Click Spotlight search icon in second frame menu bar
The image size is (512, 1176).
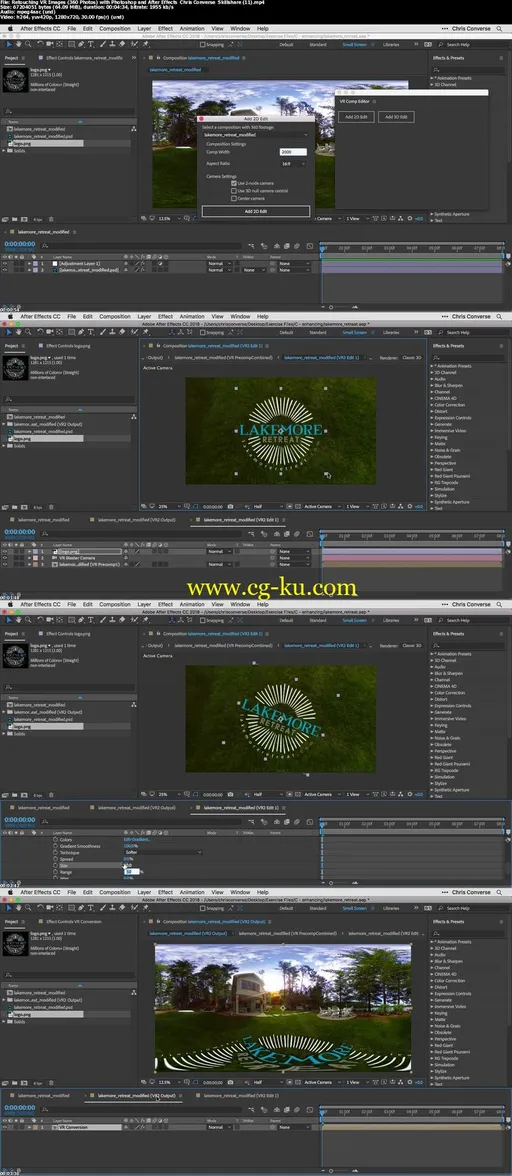pos(499,316)
